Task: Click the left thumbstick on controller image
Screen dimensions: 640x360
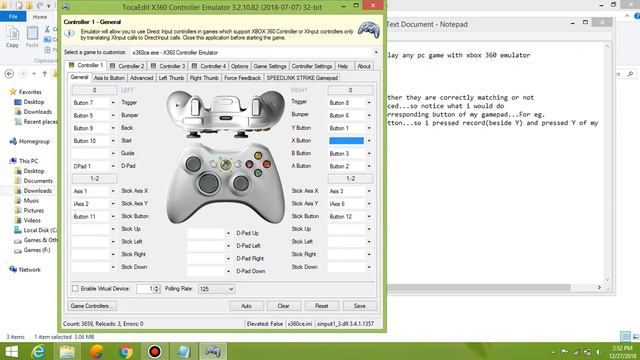Action: 193,164
